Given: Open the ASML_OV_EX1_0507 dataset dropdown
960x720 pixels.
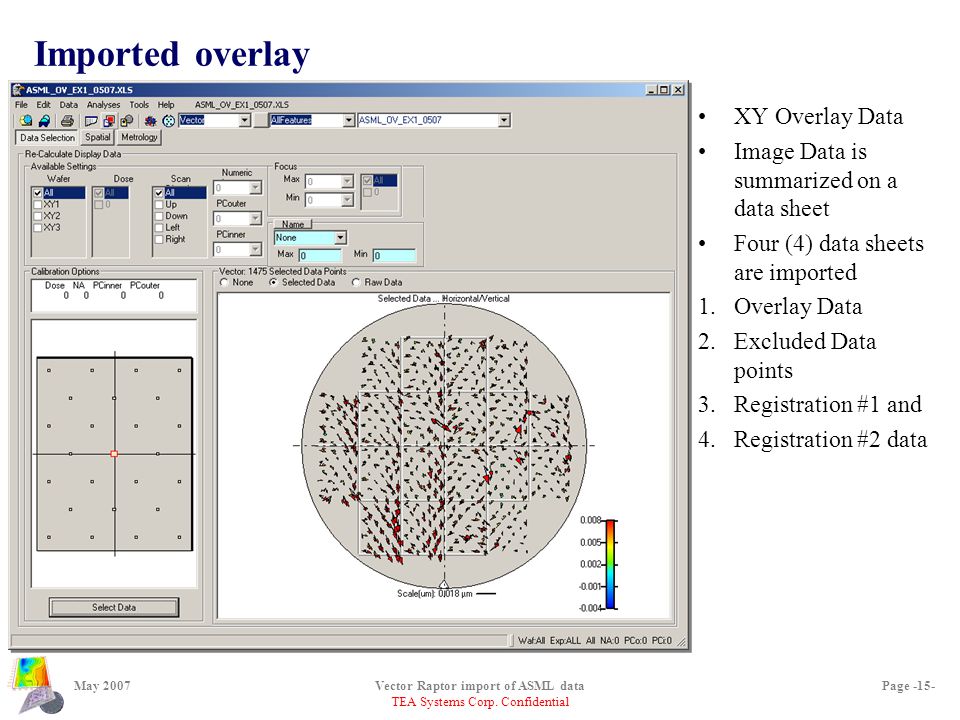Looking at the screenshot, I should [504, 121].
